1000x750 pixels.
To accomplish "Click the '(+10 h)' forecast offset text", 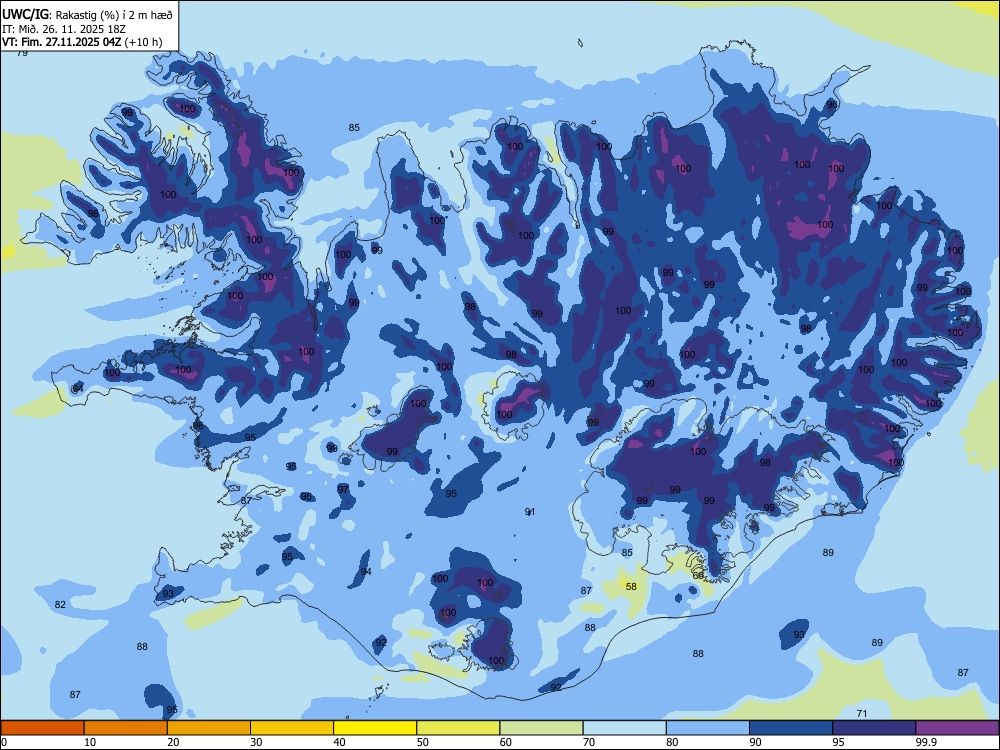I will 143,43.
